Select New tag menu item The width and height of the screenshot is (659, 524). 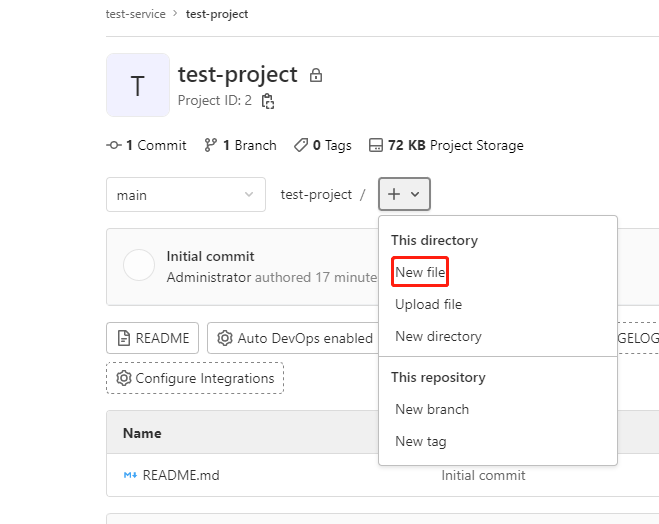[x=421, y=441]
